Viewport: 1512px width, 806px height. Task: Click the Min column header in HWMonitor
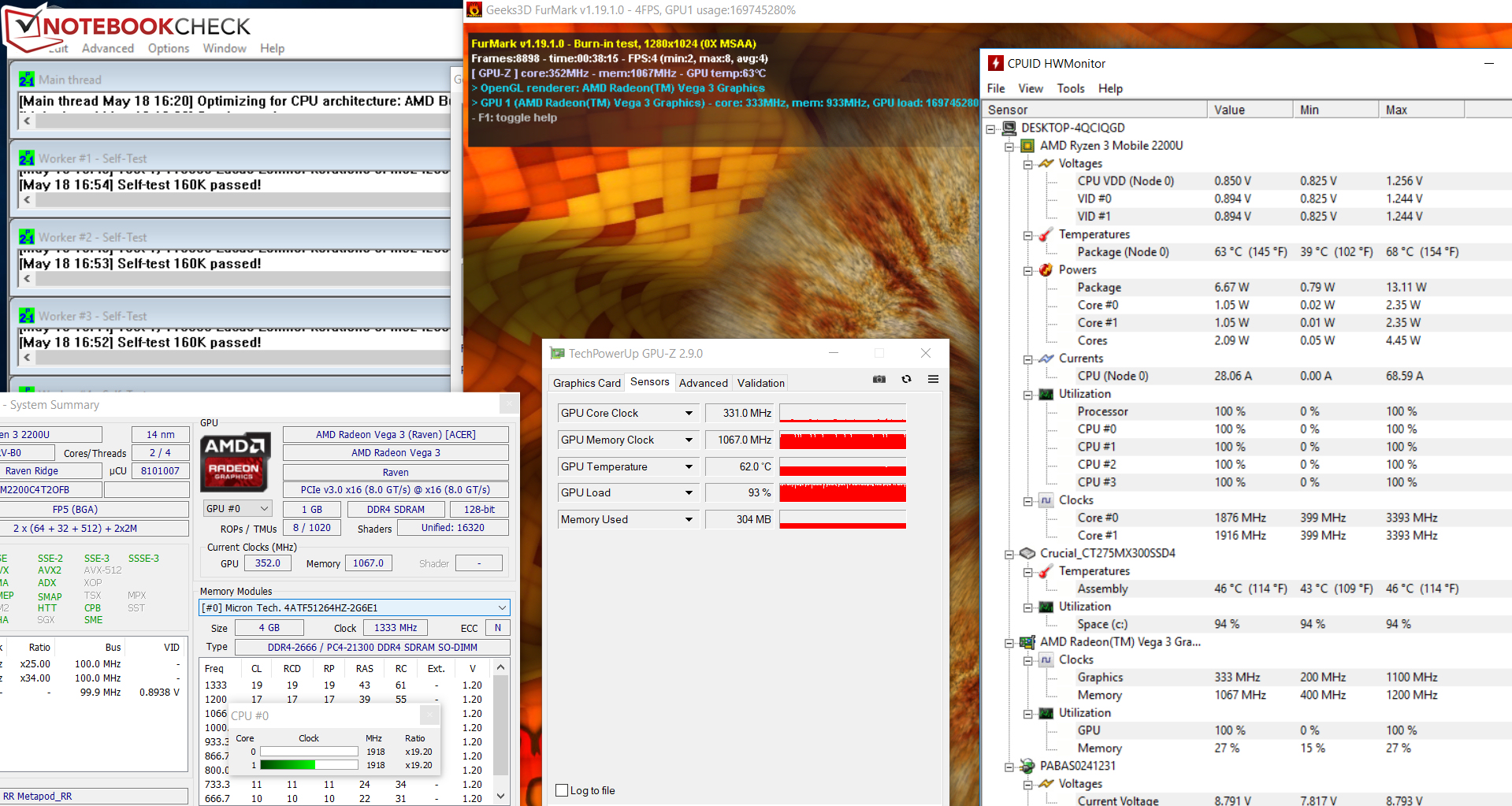tap(1336, 110)
